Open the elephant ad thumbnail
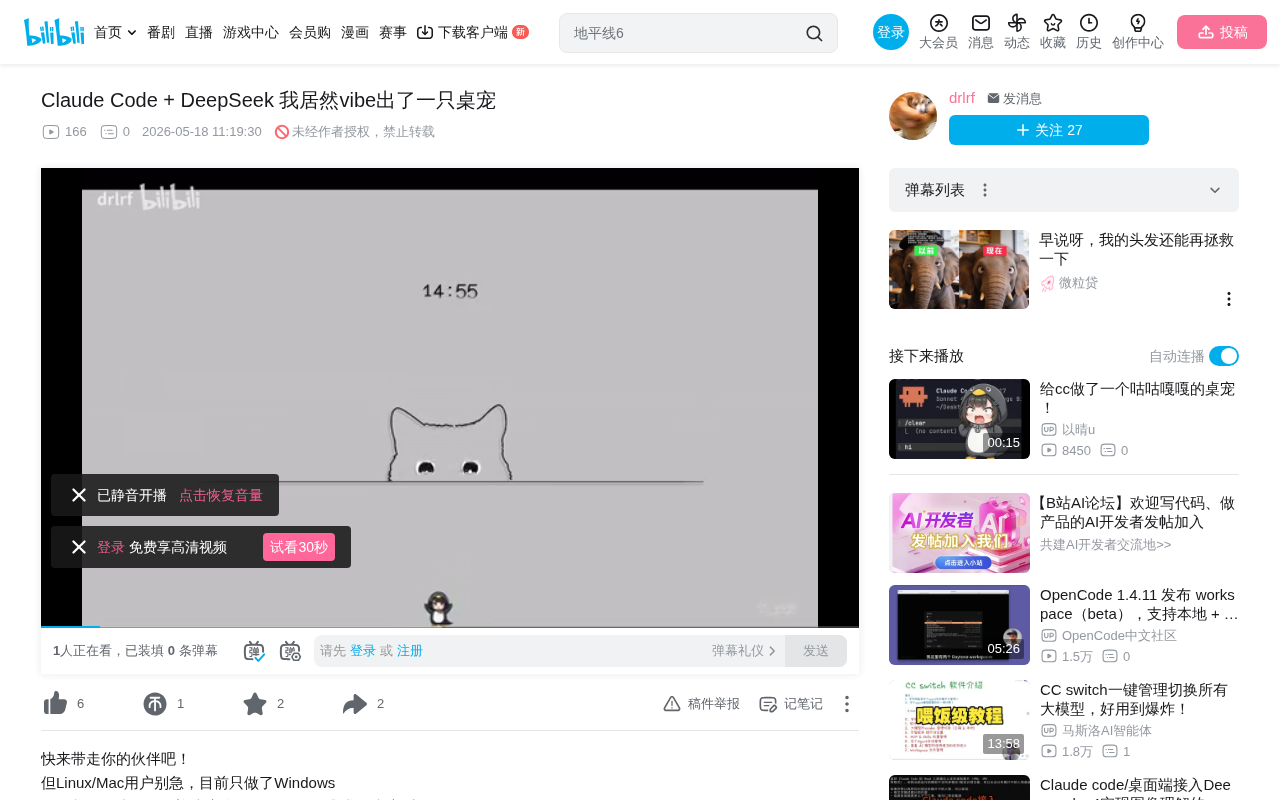Screen dimensions: 1280x800 coord(959,269)
